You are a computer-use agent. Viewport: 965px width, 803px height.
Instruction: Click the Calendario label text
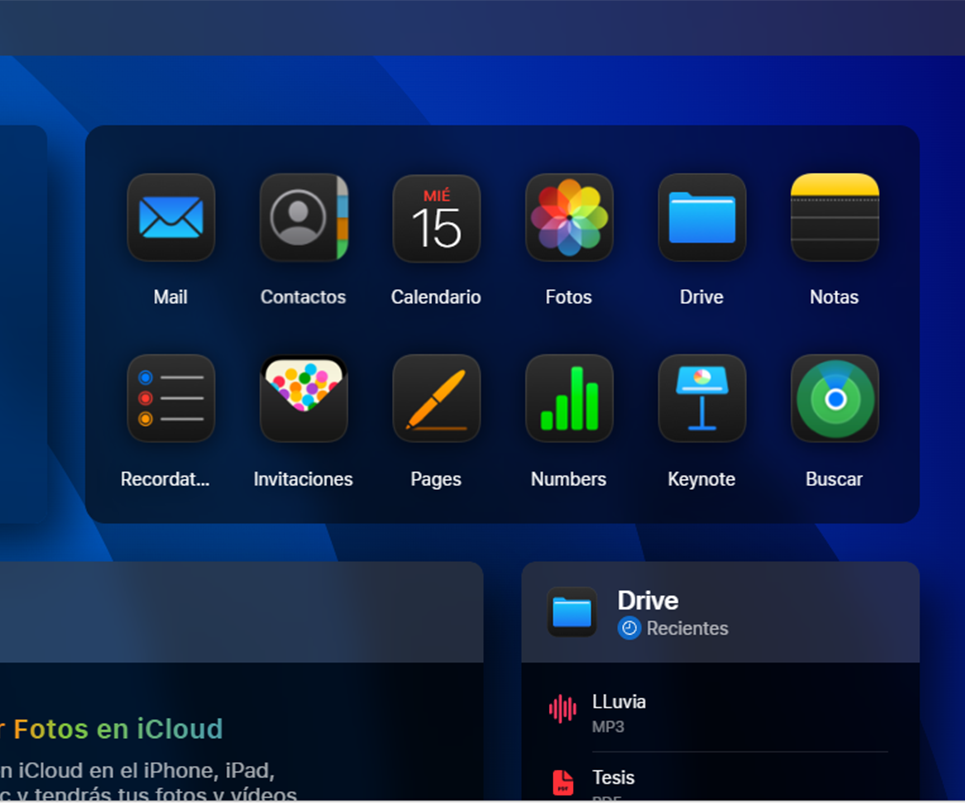coord(436,297)
